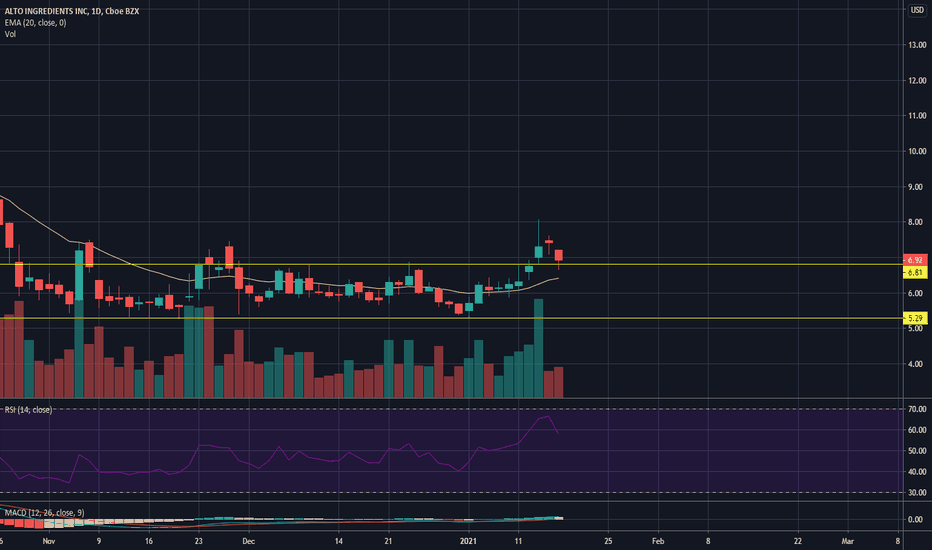932x550 pixels.
Task: Click the 12.00 price axis label
Action: coord(917,80)
